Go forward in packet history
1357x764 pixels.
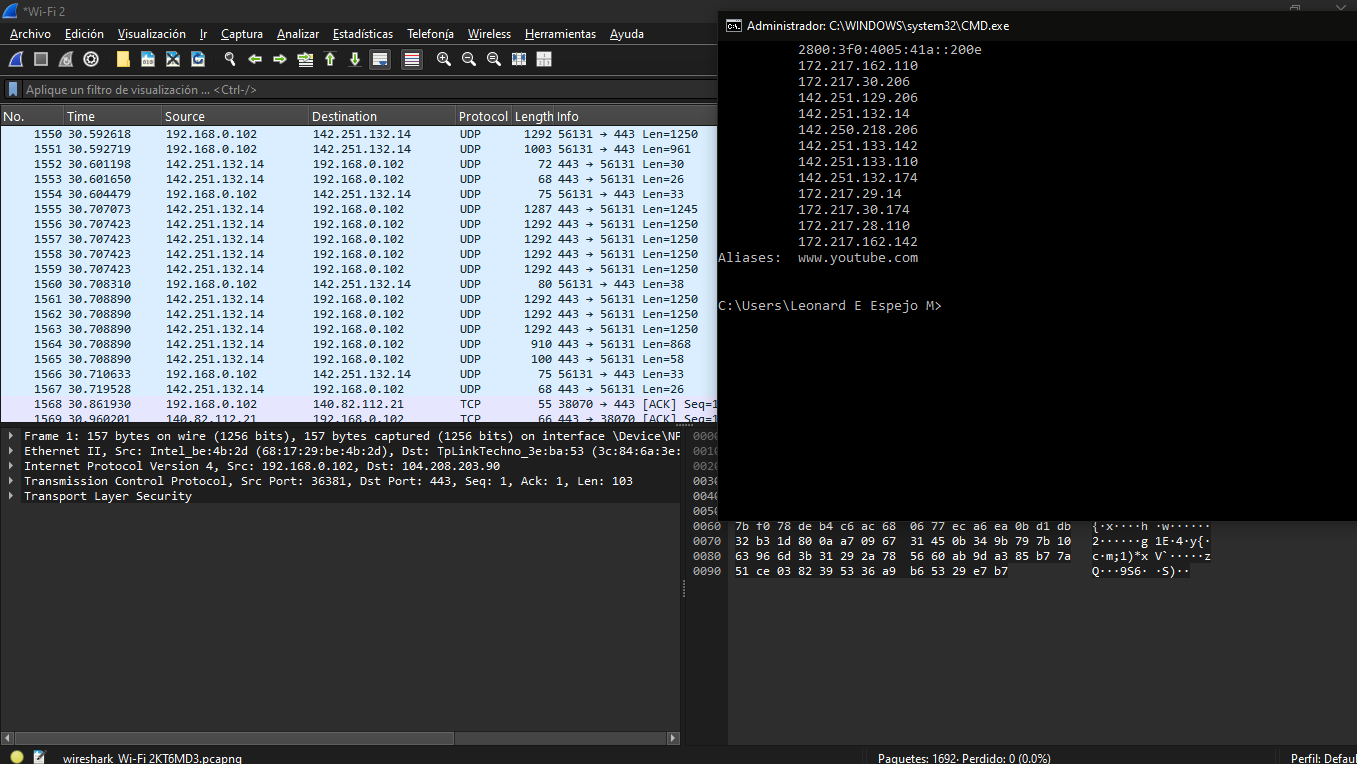click(280, 59)
